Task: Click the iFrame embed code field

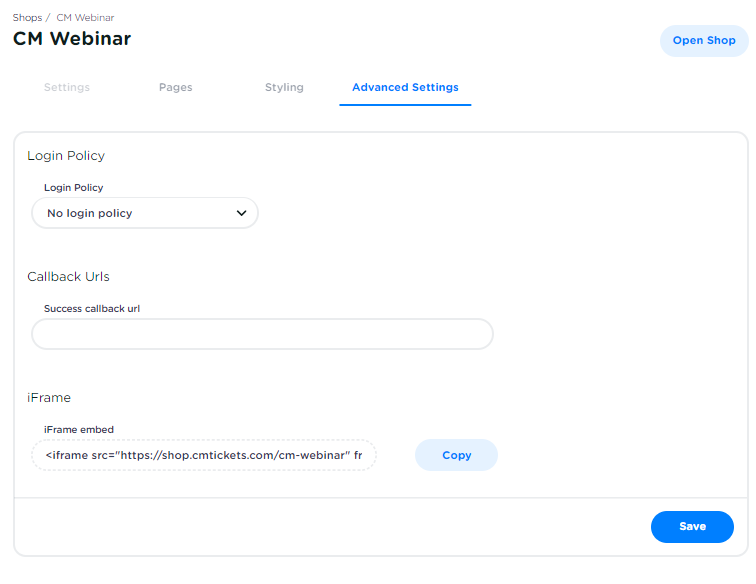Action: [x=204, y=455]
